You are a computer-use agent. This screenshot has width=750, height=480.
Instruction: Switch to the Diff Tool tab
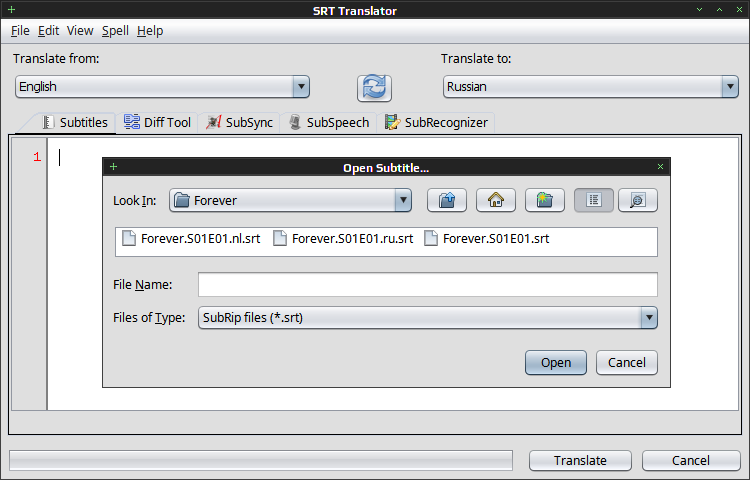pyautogui.click(x=157, y=122)
